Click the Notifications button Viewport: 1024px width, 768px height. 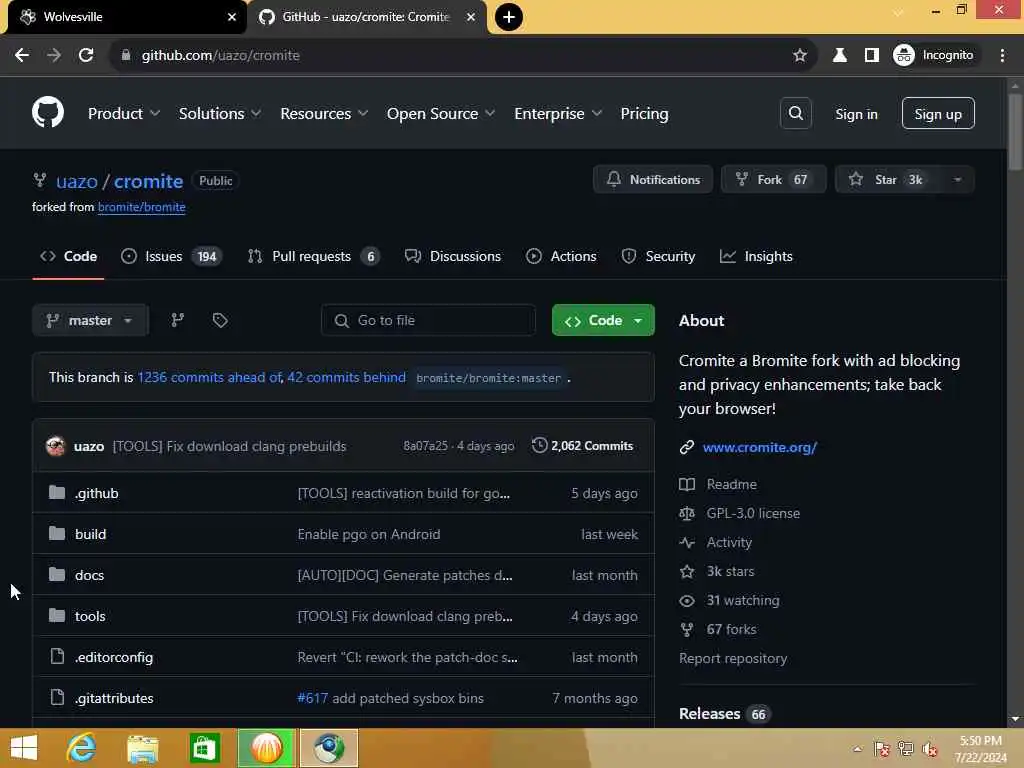tap(652, 180)
